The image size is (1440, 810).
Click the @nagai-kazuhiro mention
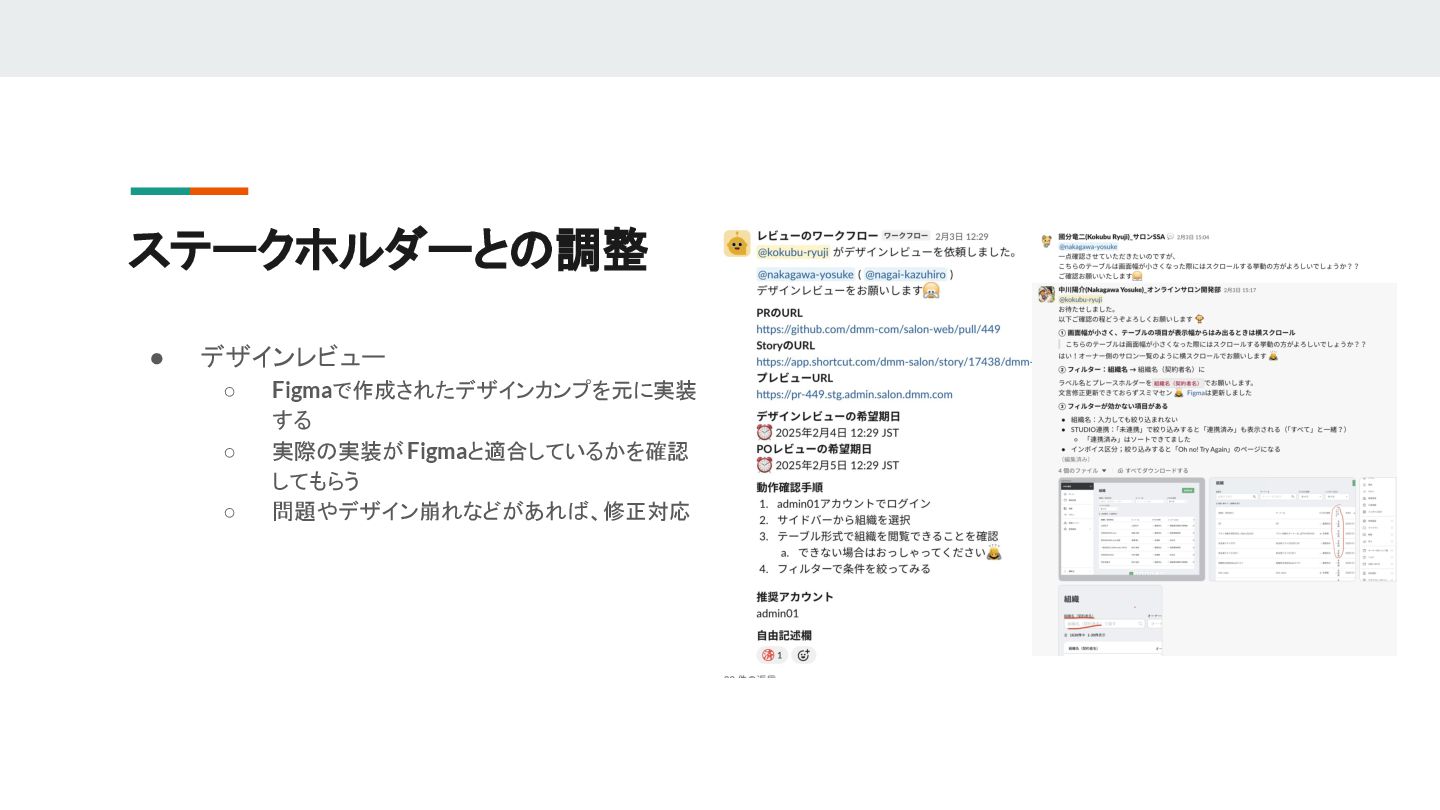click(905, 274)
